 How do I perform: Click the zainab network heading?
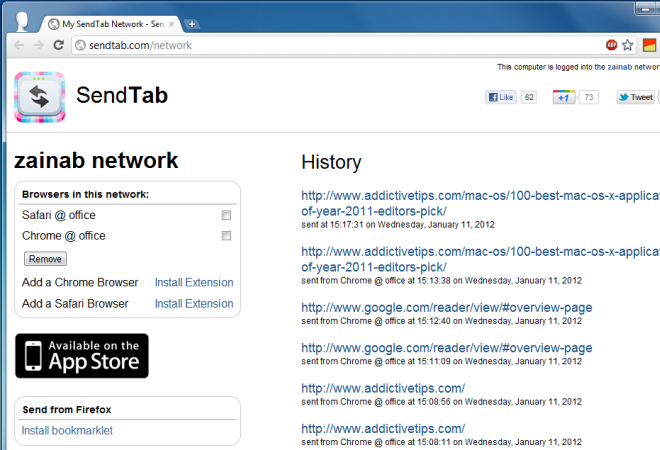click(96, 161)
